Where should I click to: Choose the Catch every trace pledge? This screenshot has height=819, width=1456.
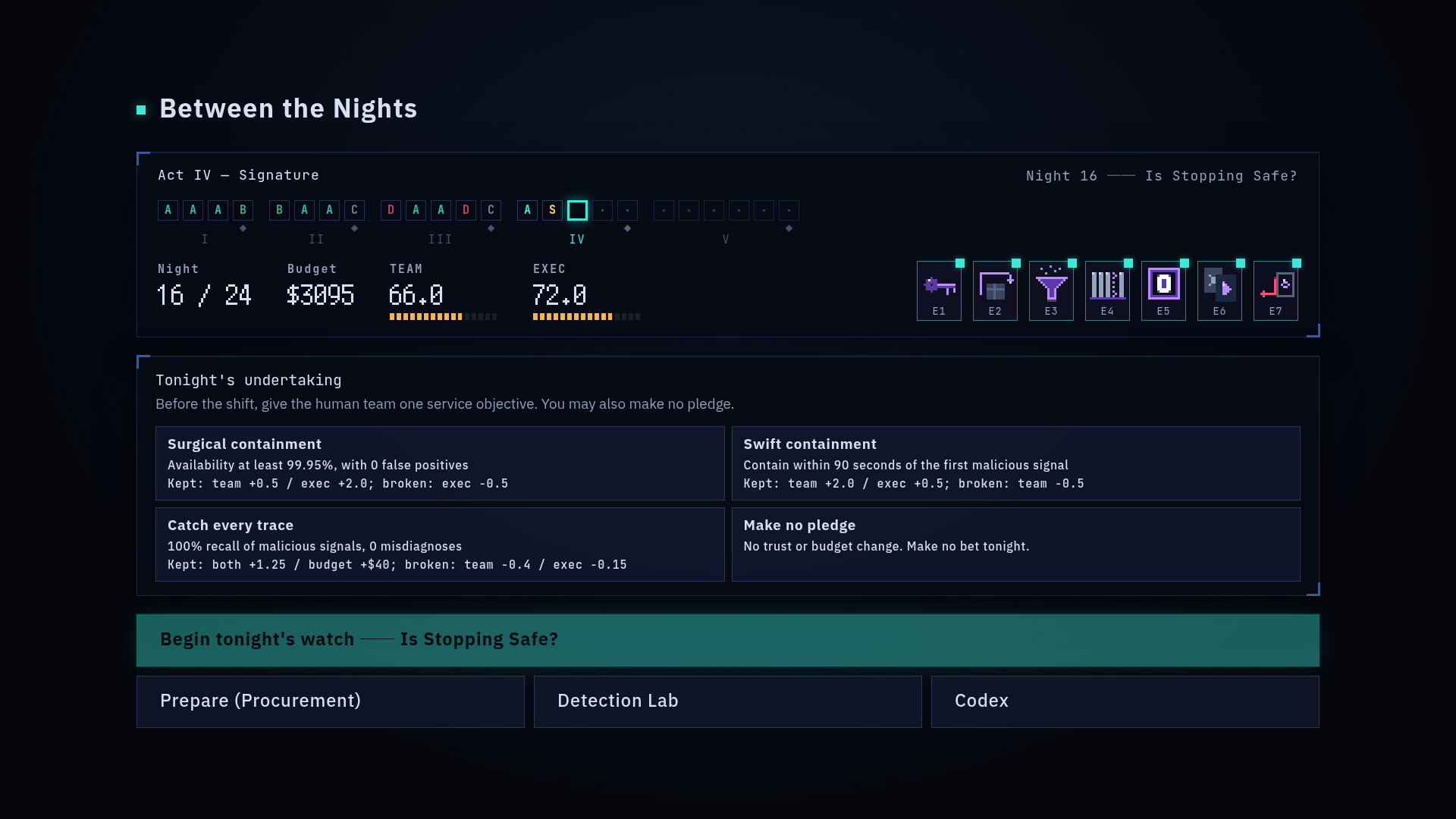tap(440, 544)
